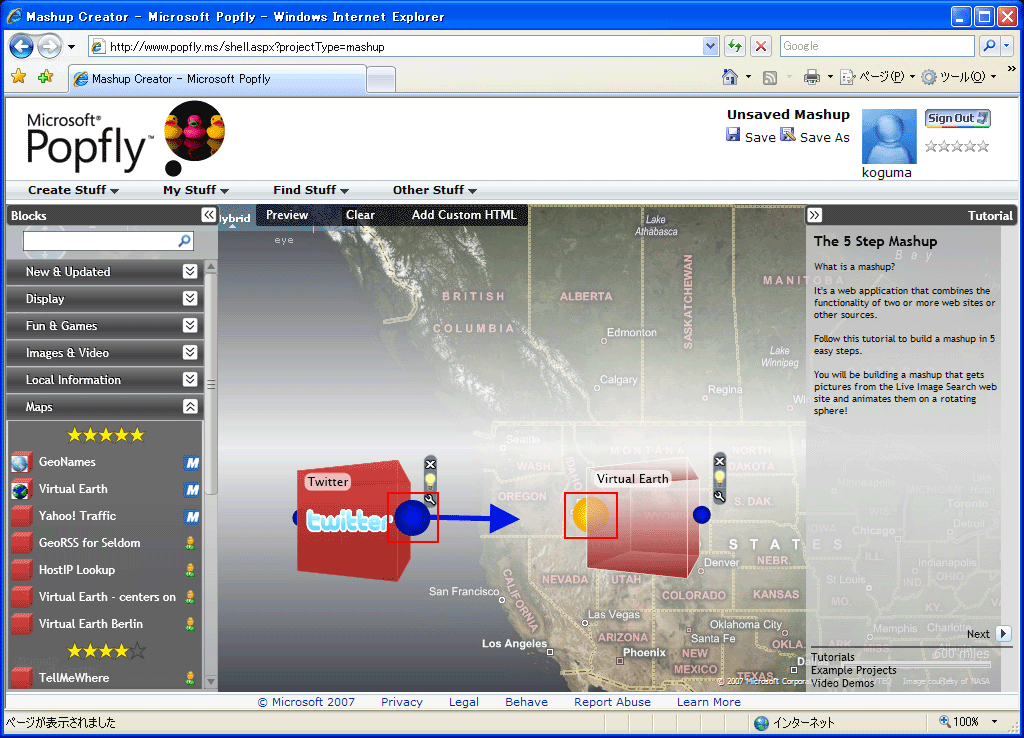Screen dimensions: 1024x738
Task: Click the Privacy footer link
Action: pyautogui.click(x=402, y=702)
